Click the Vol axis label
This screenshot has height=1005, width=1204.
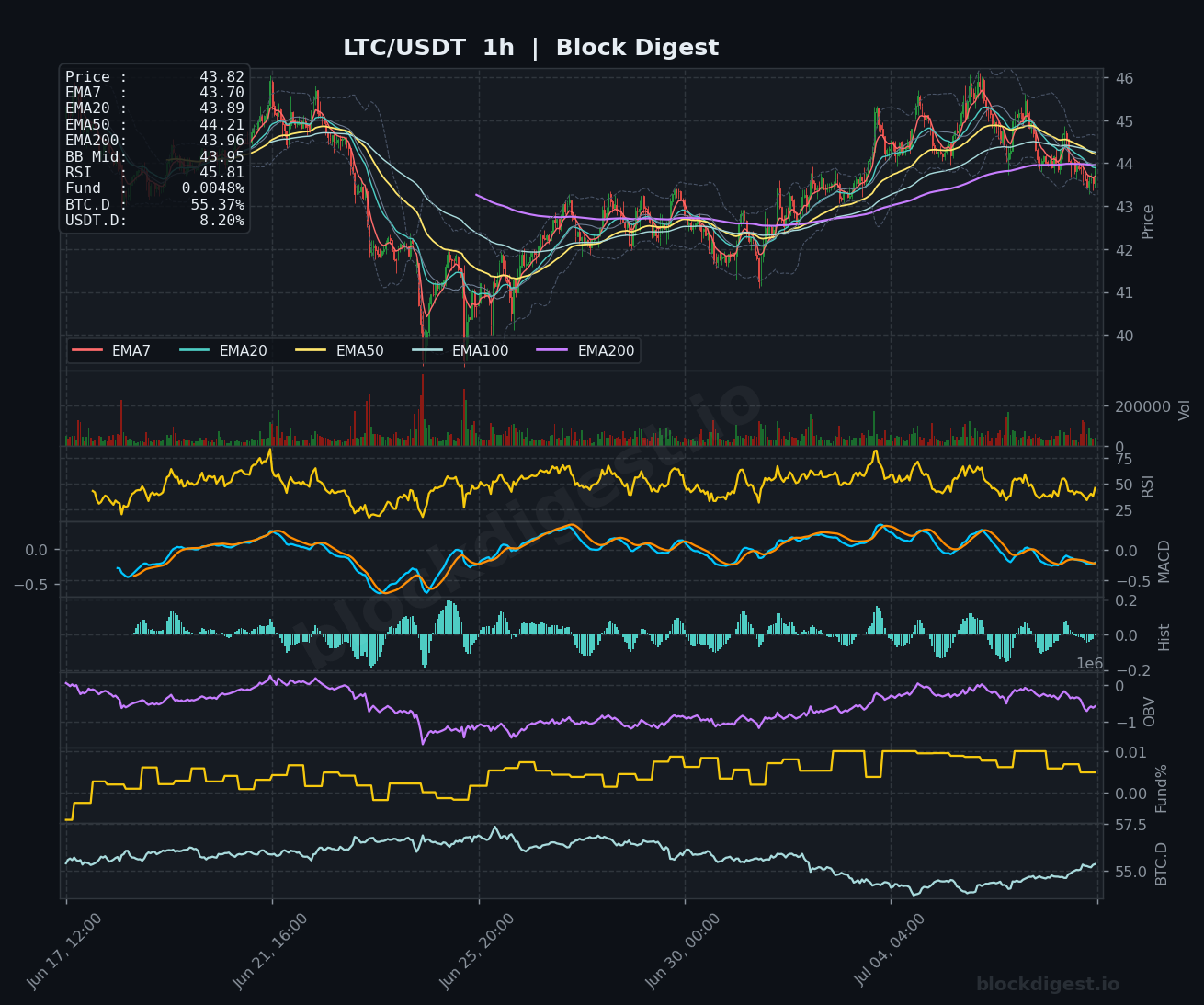(x=1184, y=409)
